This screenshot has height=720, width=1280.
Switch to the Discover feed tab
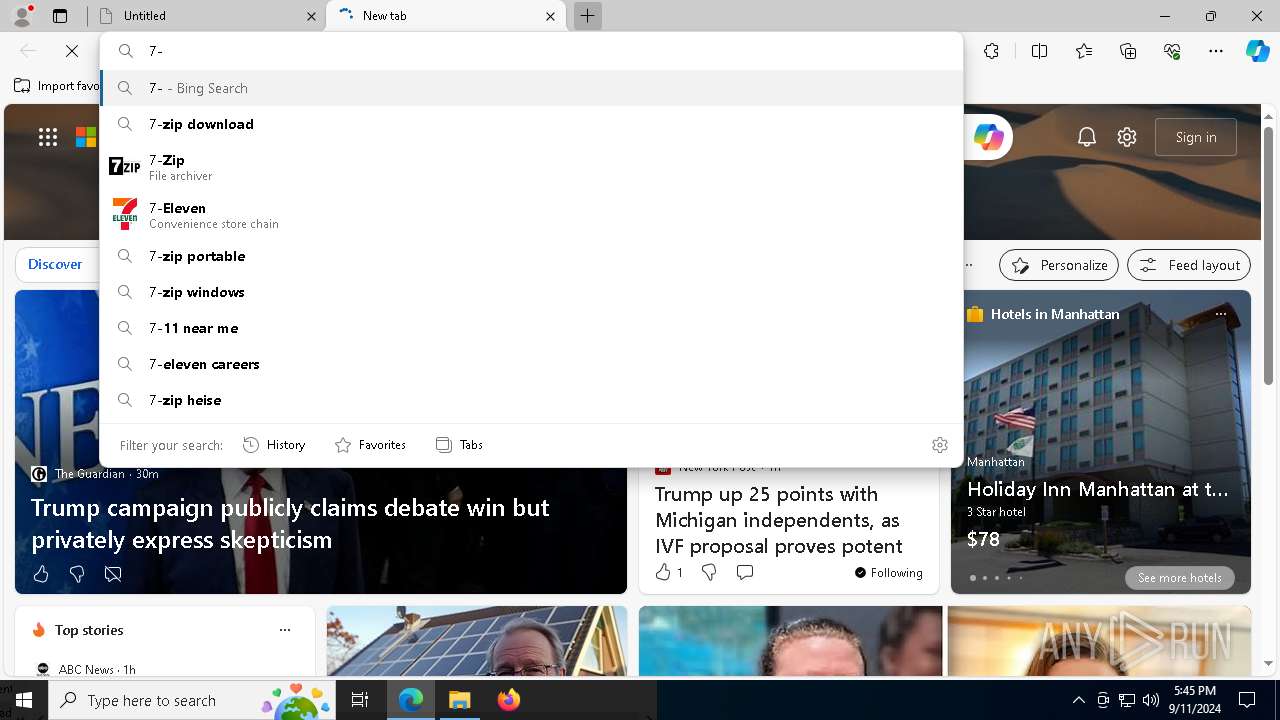pyautogui.click(x=55, y=264)
